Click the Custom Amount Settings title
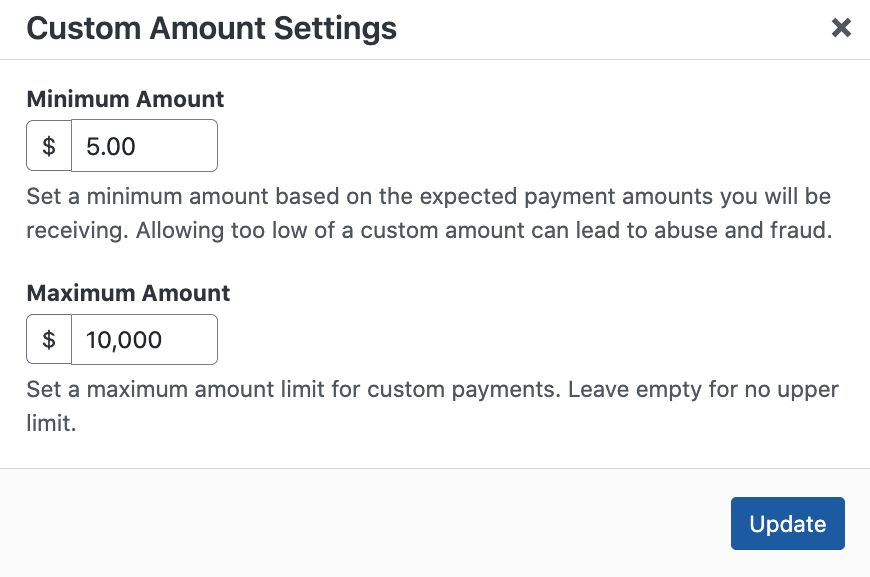Viewport: 870px width, 577px height. [x=211, y=28]
